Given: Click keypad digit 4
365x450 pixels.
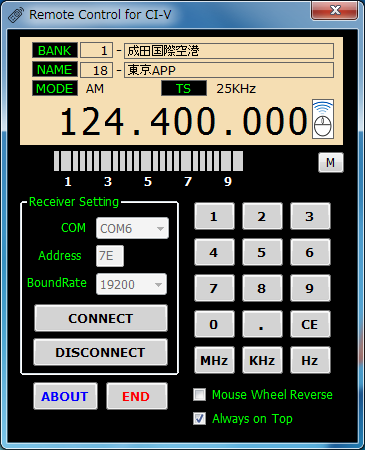Looking at the screenshot, I should pyautogui.click(x=214, y=252).
